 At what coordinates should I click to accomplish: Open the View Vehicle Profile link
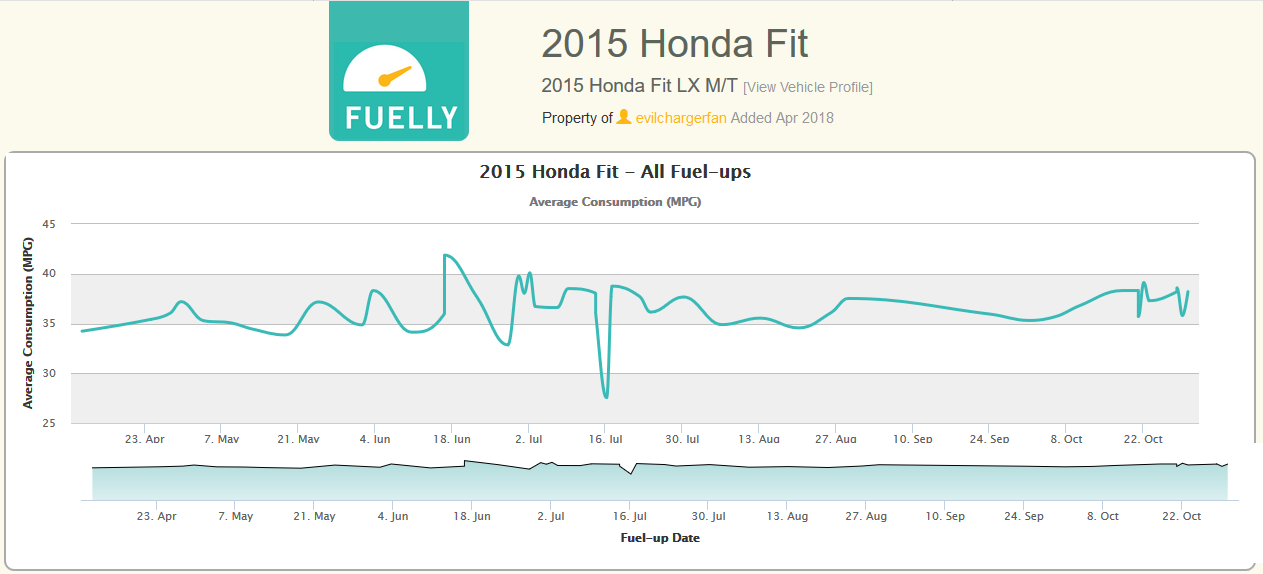coord(808,87)
